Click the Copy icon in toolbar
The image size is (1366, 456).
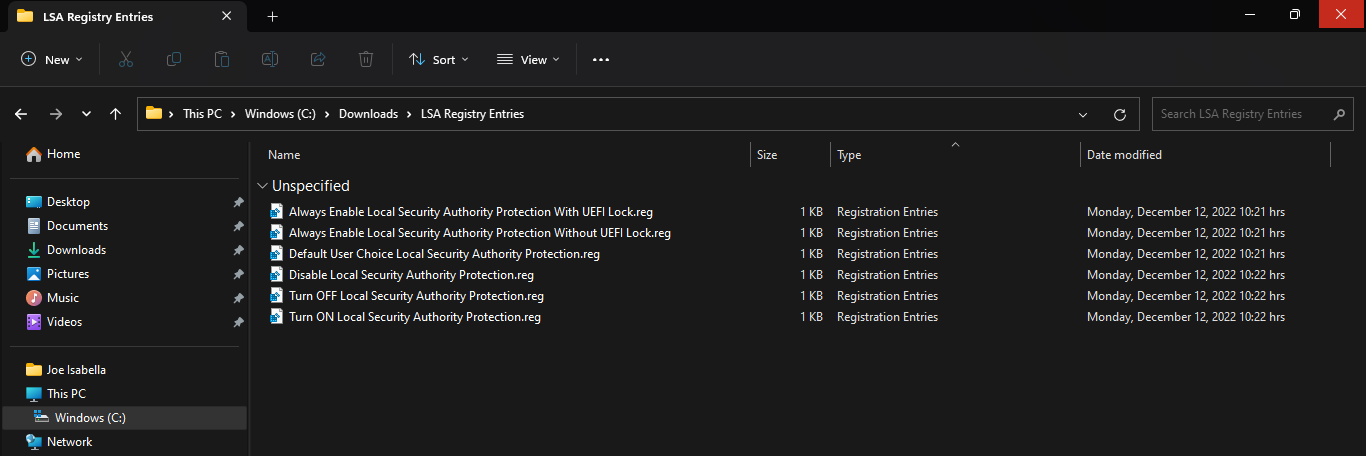click(174, 59)
